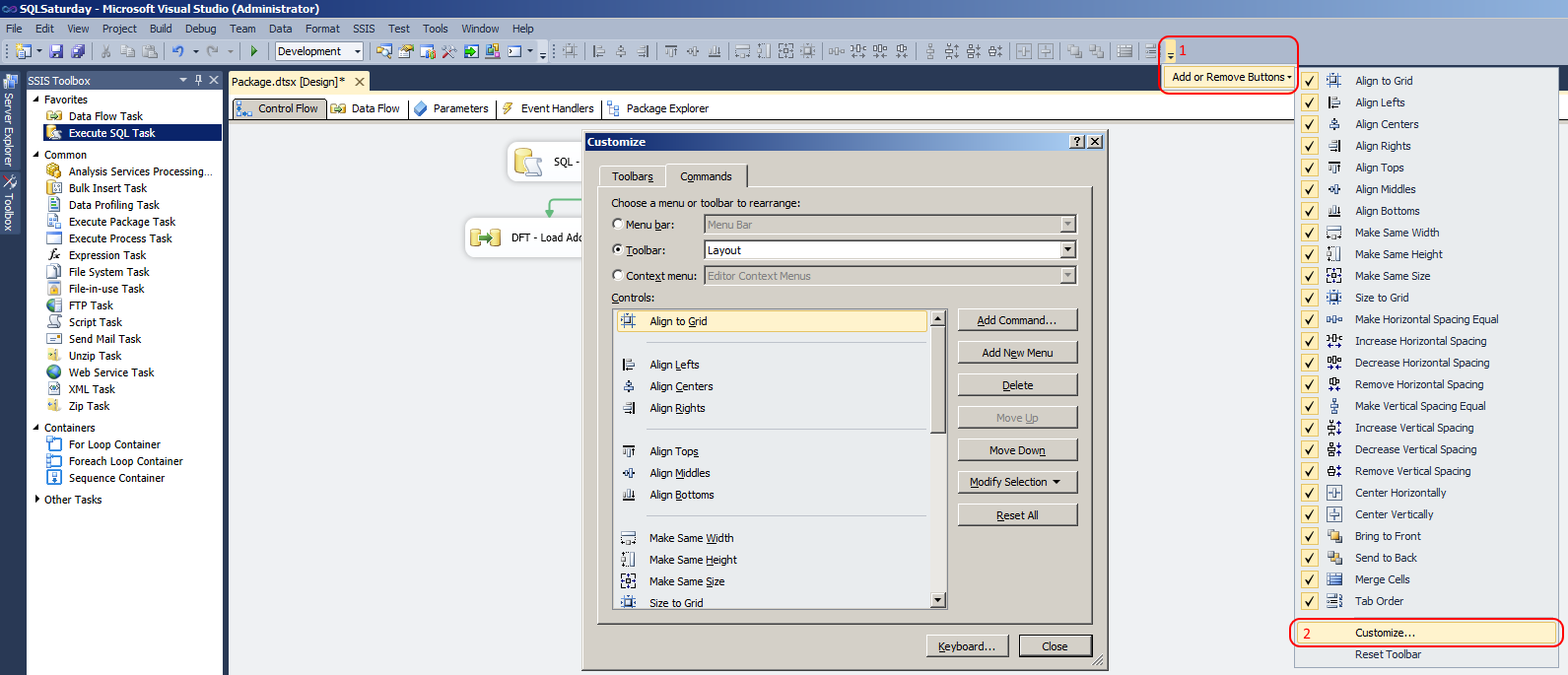Viewport: 1568px width, 675px height.
Task: Click the Cut scissors icon
Action: click(x=105, y=51)
